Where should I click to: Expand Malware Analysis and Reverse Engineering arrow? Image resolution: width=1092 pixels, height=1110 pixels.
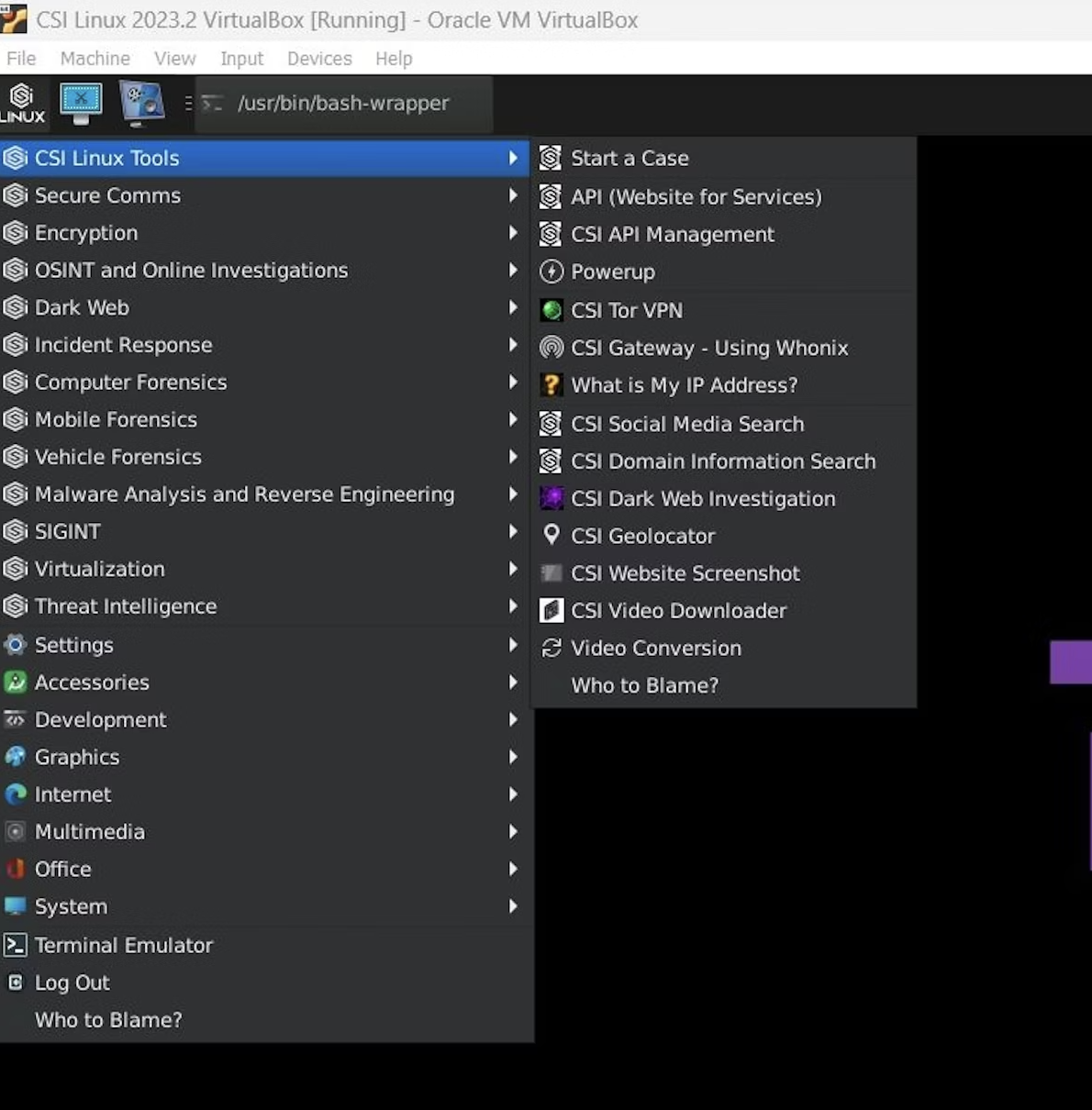point(513,494)
